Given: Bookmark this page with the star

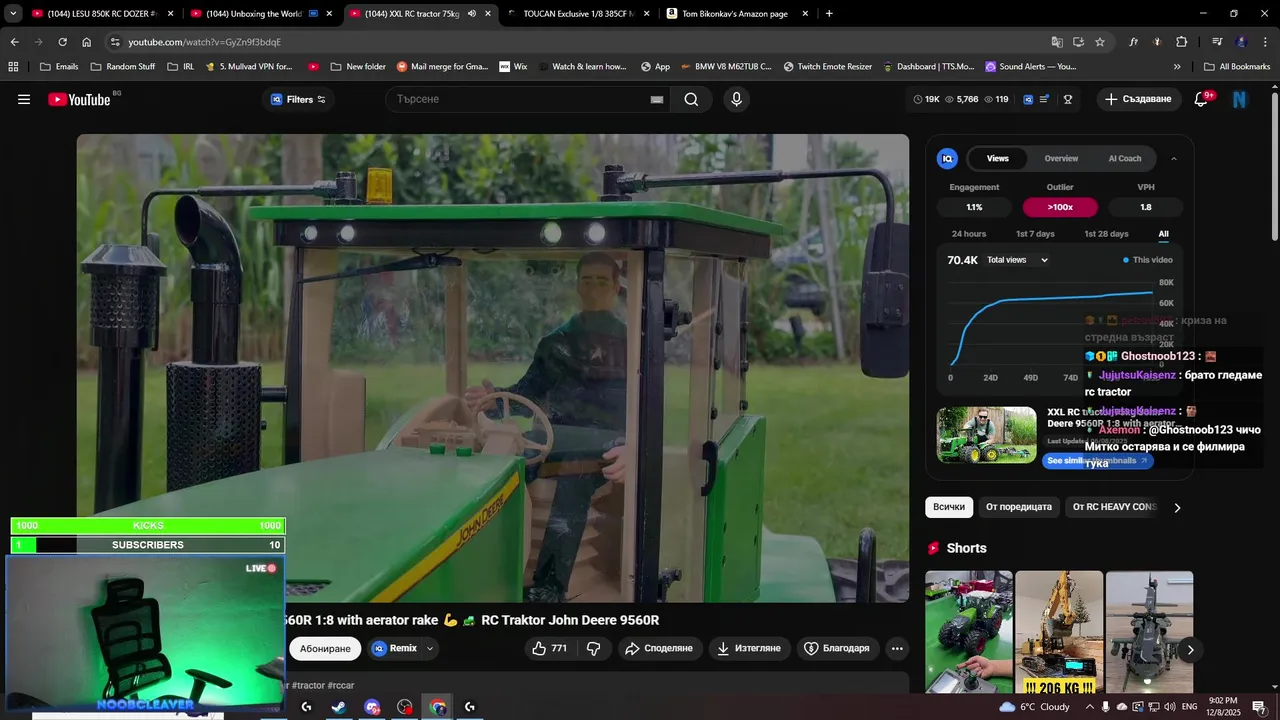Looking at the screenshot, I should tap(1100, 42).
